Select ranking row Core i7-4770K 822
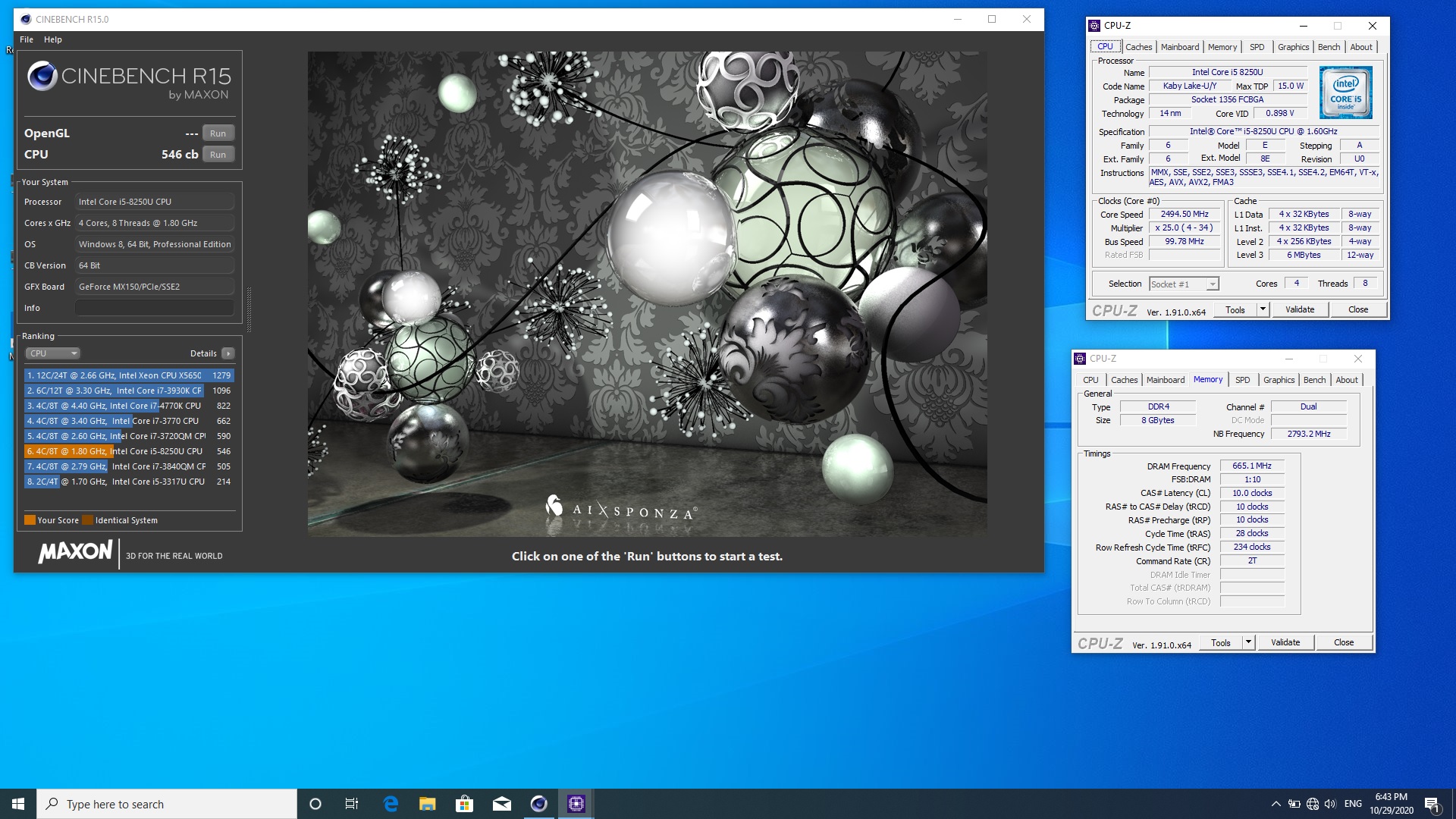1456x819 pixels. [129, 406]
